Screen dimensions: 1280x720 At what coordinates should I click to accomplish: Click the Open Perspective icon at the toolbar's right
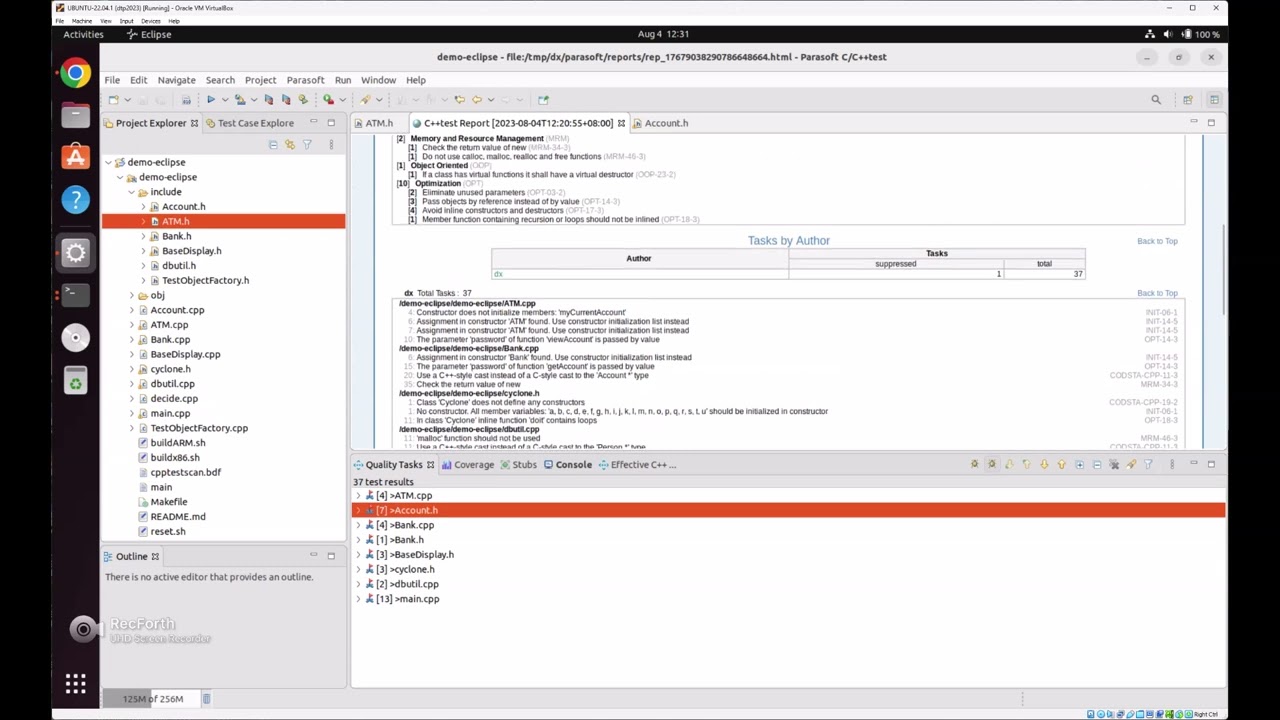[1187, 100]
